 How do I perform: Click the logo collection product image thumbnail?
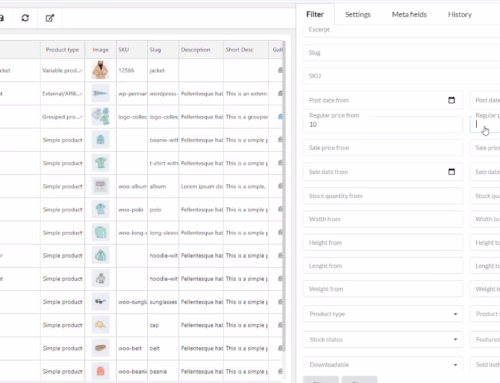pyautogui.click(x=100, y=116)
